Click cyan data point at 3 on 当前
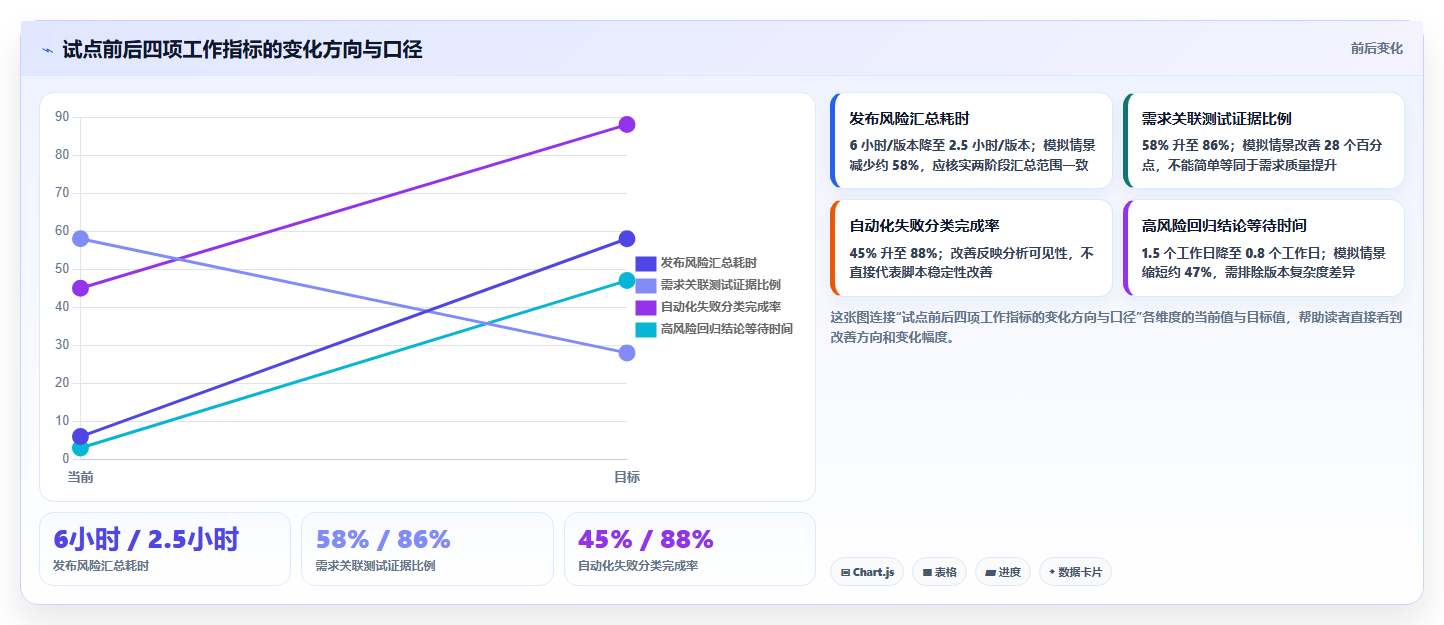This screenshot has height=625, width=1444. click(x=80, y=448)
